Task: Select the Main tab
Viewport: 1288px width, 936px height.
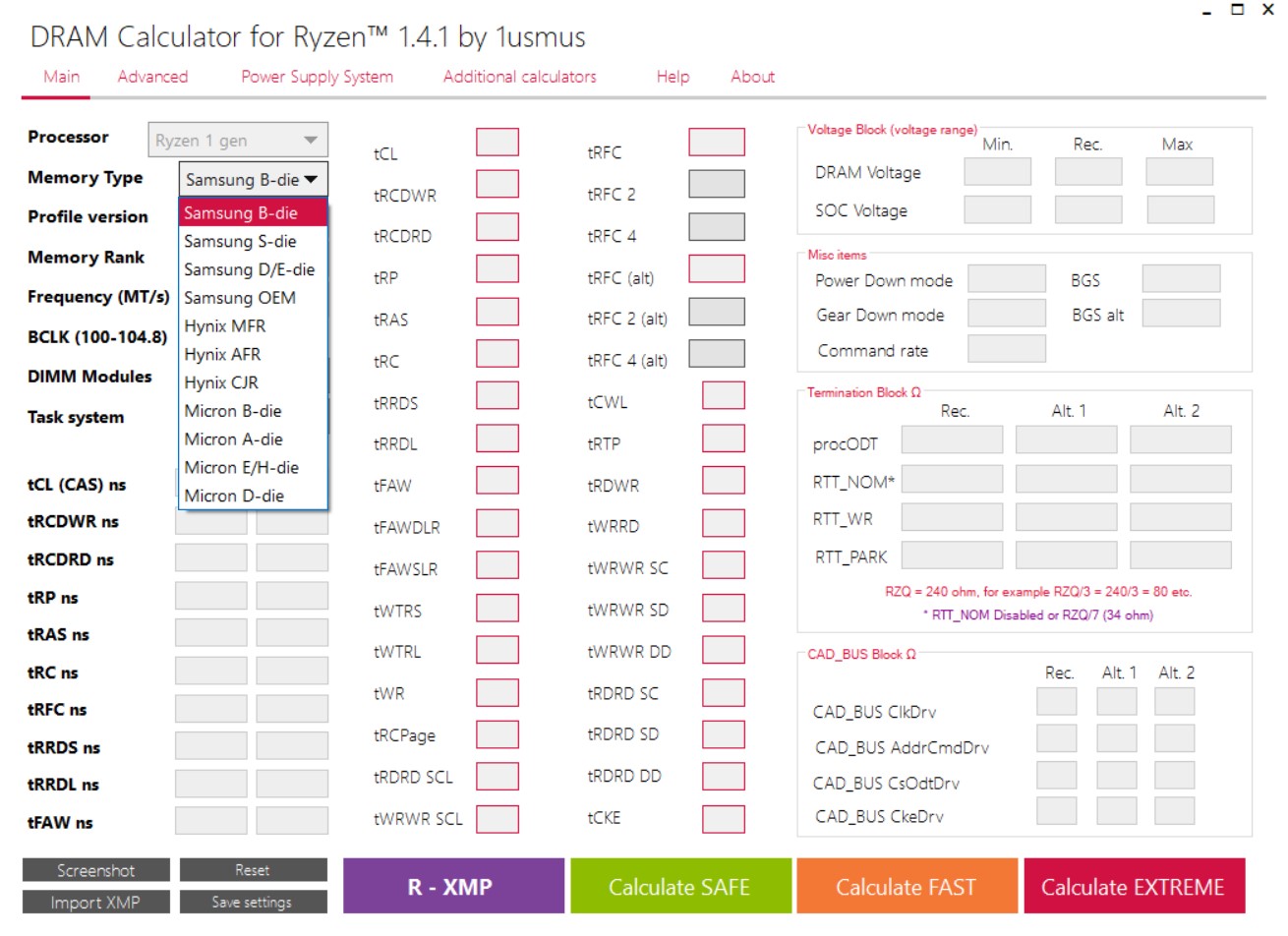Action: [61, 77]
